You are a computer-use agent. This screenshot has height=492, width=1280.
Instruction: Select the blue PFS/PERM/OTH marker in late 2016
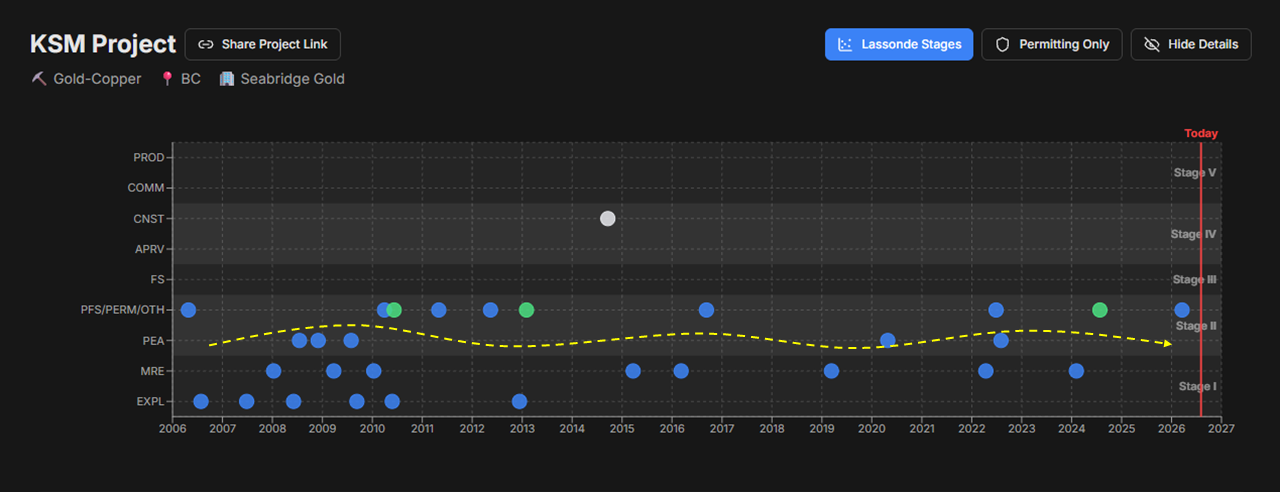click(706, 310)
